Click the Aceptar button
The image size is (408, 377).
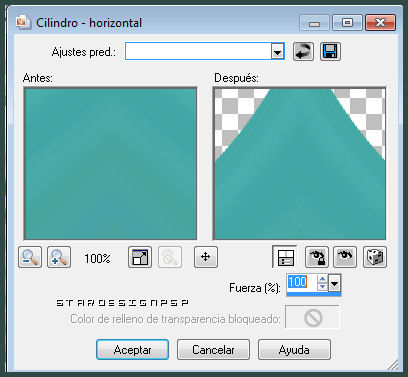pos(132,350)
